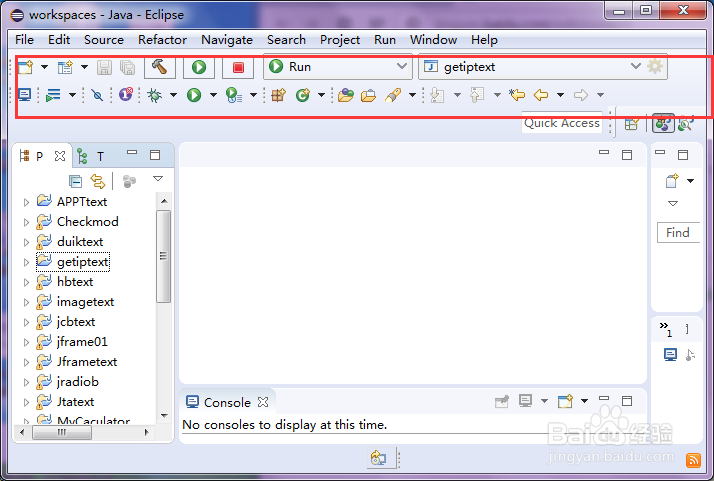Open the Refactor menu
This screenshot has height=481, width=714.
pyautogui.click(x=163, y=40)
